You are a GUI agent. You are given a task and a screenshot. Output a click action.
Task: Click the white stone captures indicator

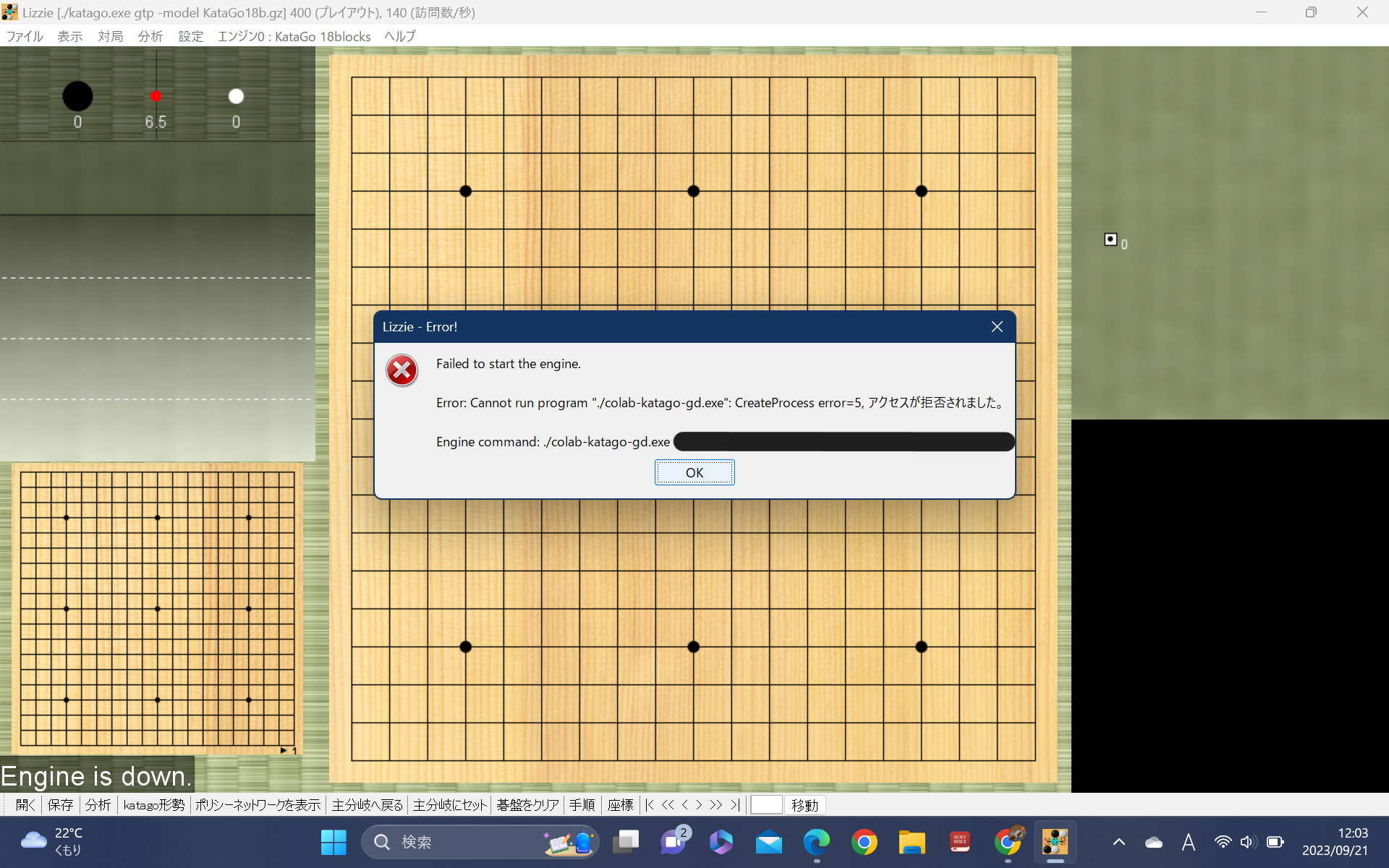[236, 96]
